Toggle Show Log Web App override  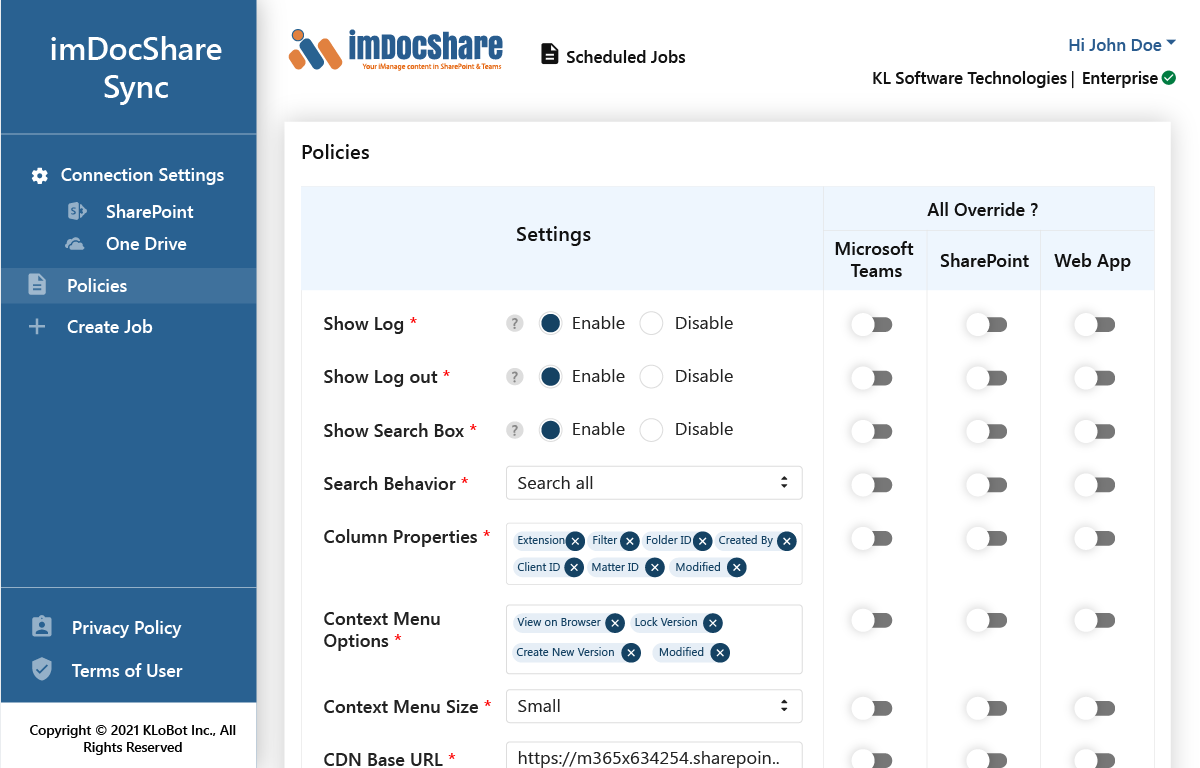point(1094,324)
